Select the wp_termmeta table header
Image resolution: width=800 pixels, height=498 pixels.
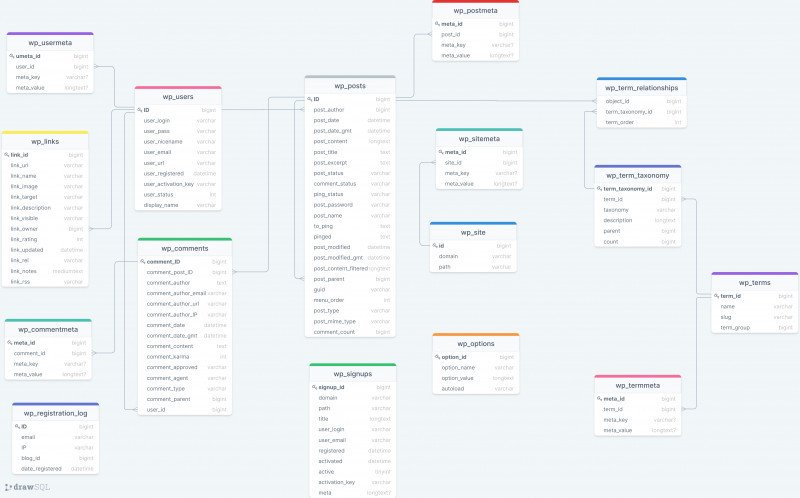[x=638, y=386]
